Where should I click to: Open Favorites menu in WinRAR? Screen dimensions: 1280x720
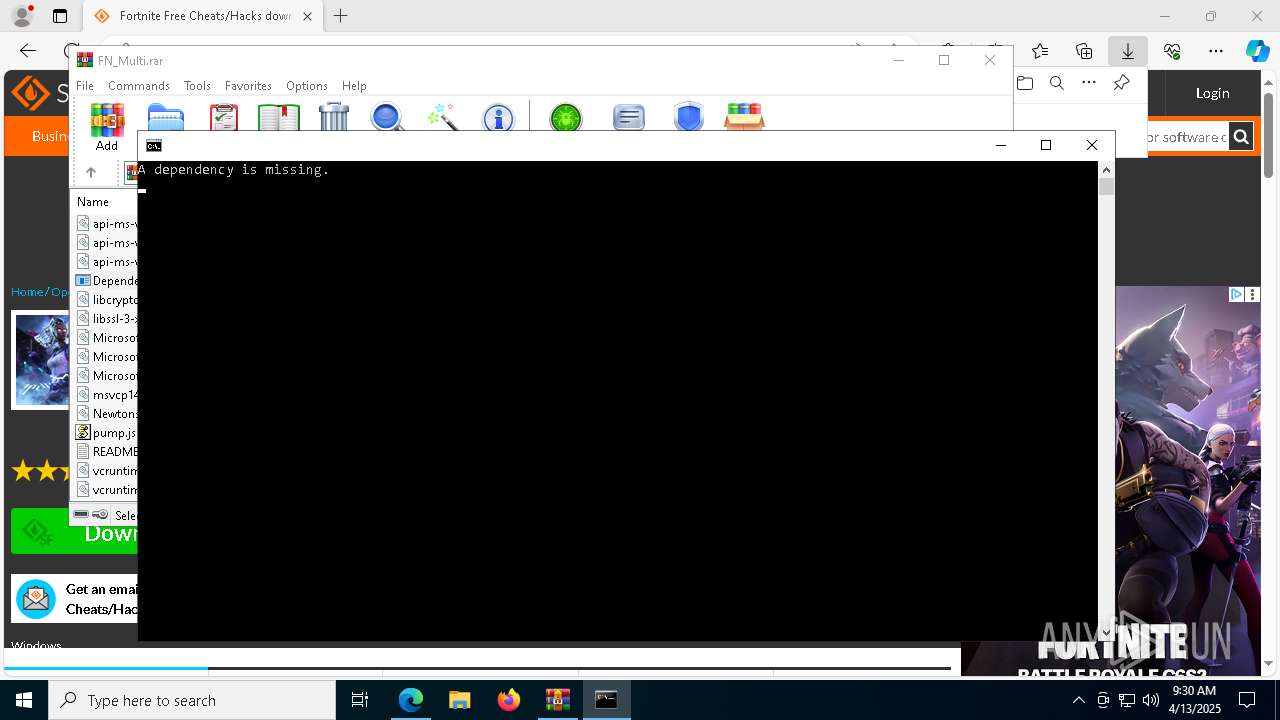[248, 86]
